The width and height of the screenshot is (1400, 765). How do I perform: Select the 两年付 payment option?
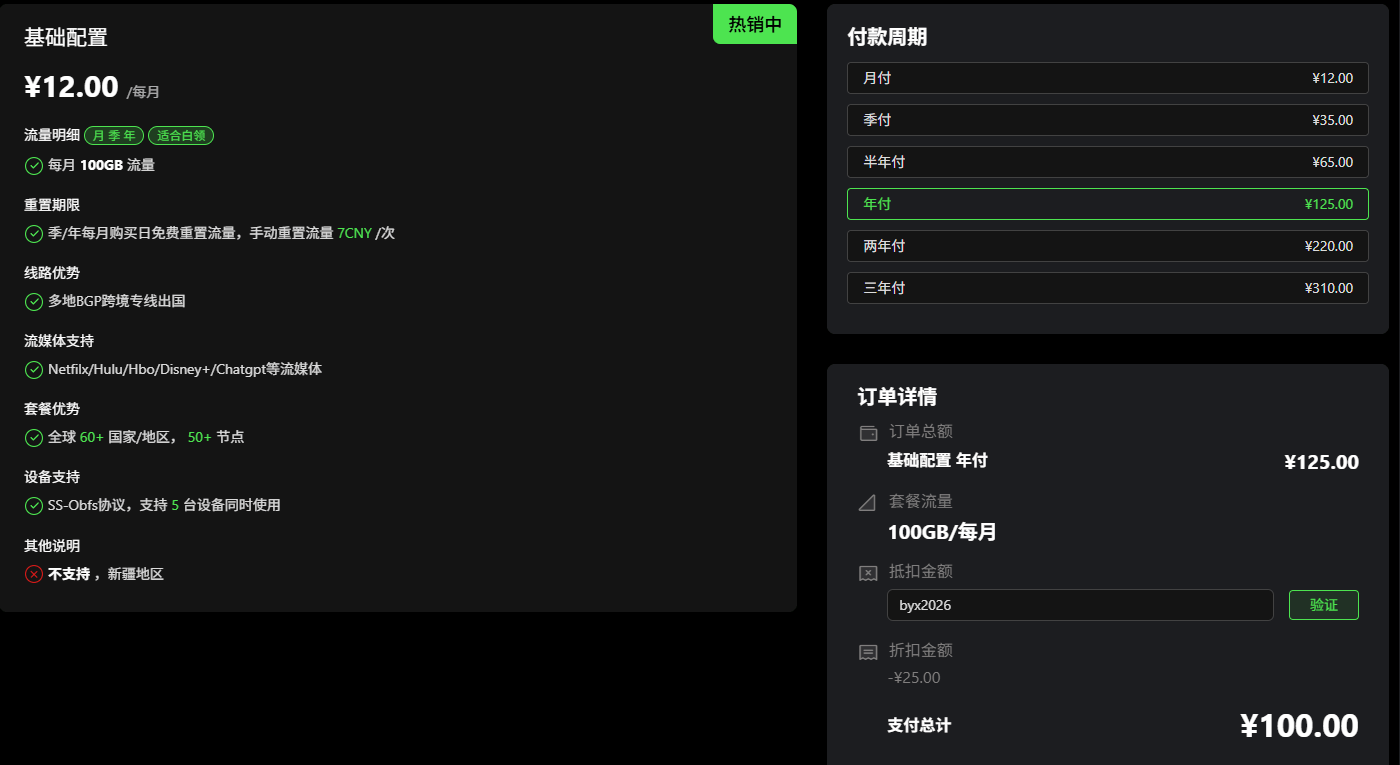(1107, 246)
